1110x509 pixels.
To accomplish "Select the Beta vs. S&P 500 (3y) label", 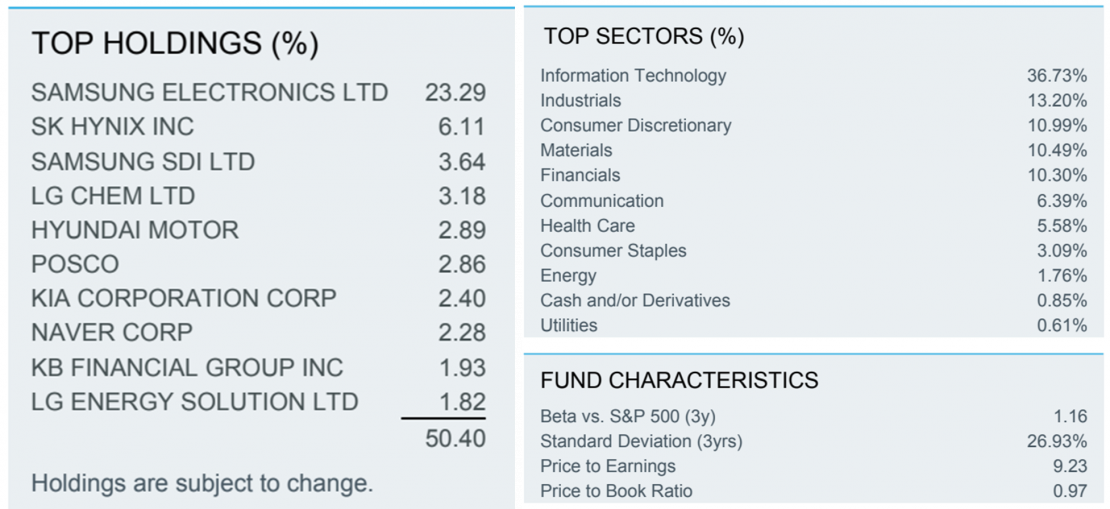I will [629, 416].
